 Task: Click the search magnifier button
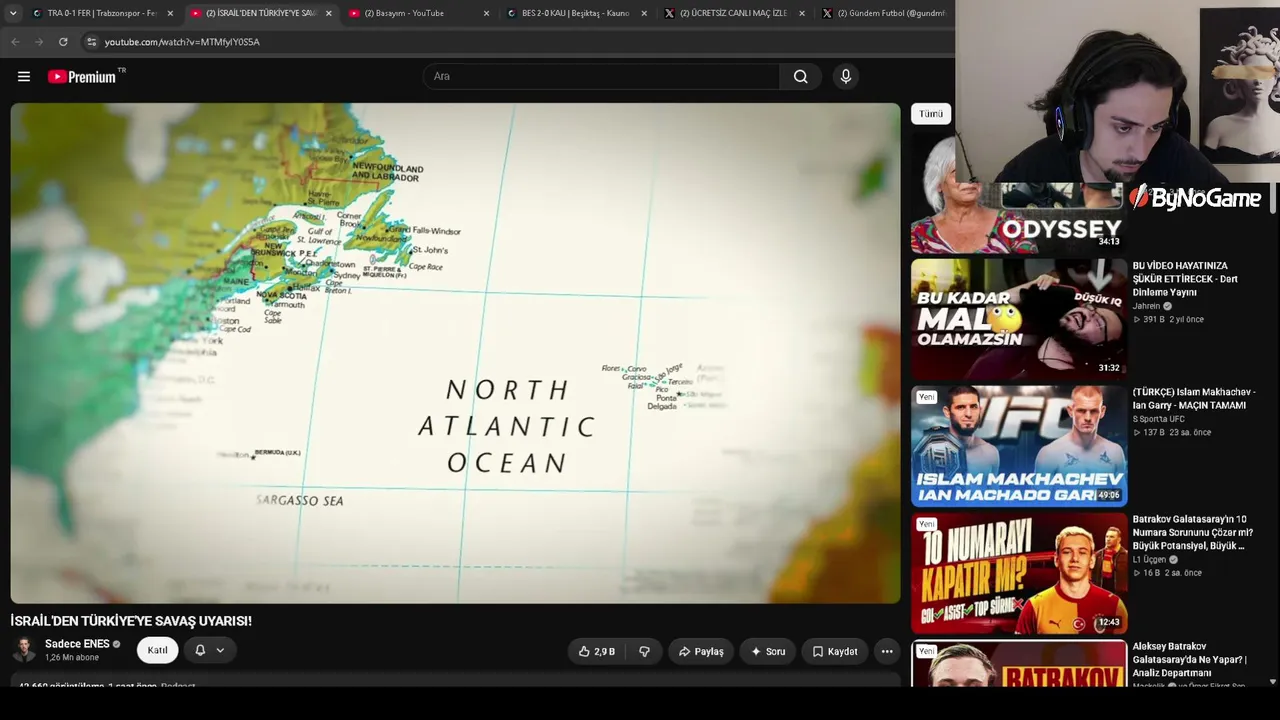(800, 76)
